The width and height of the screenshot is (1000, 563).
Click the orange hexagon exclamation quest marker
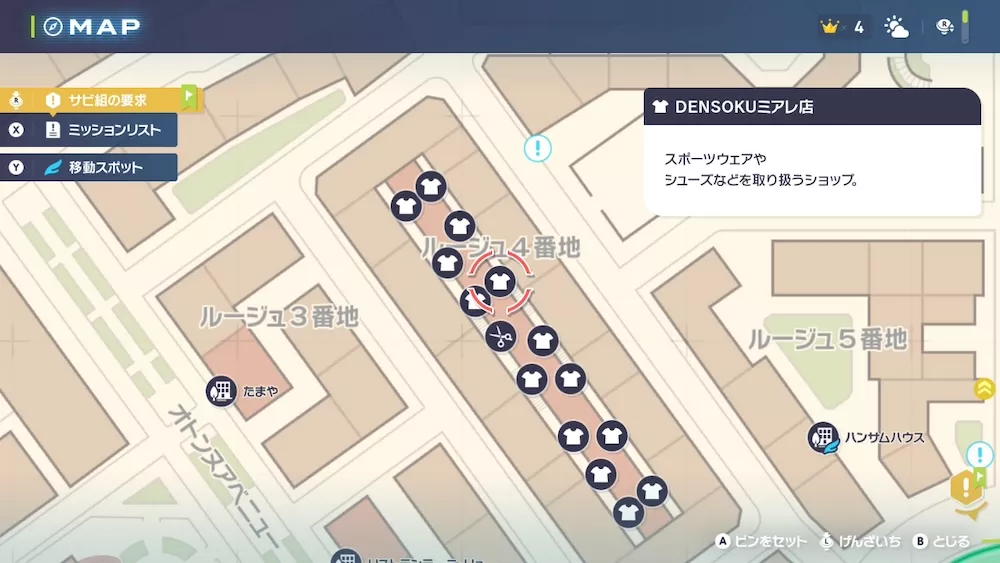(x=966, y=489)
